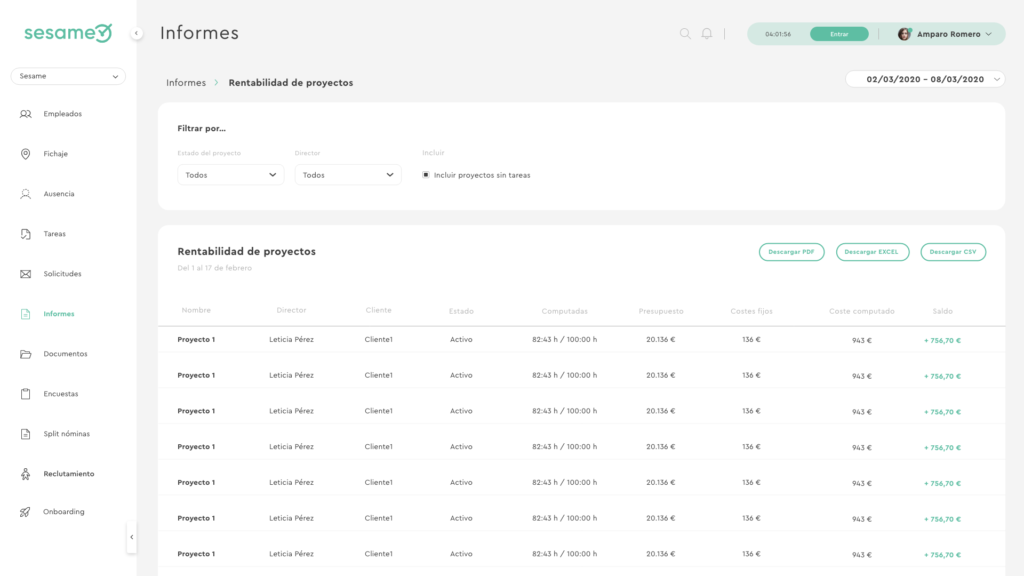
Task: Open Tareas section
Action: (55, 234)
